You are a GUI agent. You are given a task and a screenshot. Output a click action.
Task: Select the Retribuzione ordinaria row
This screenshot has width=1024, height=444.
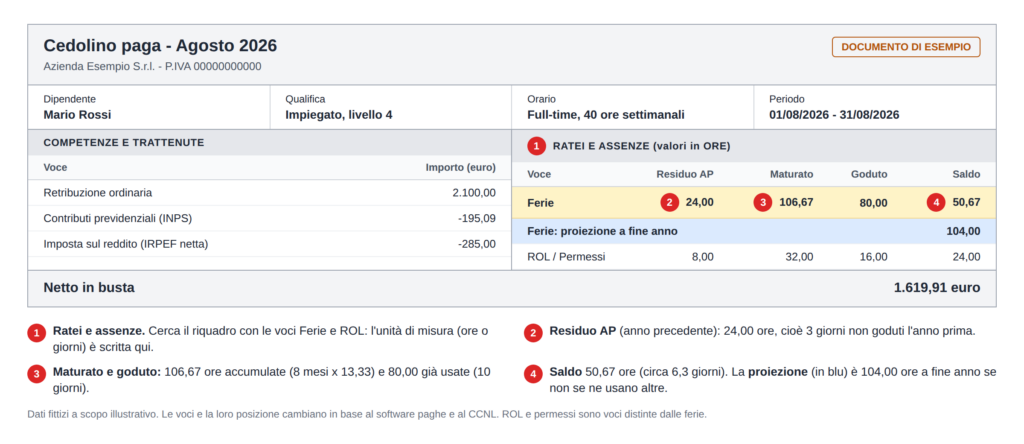(x=269, y=193)
